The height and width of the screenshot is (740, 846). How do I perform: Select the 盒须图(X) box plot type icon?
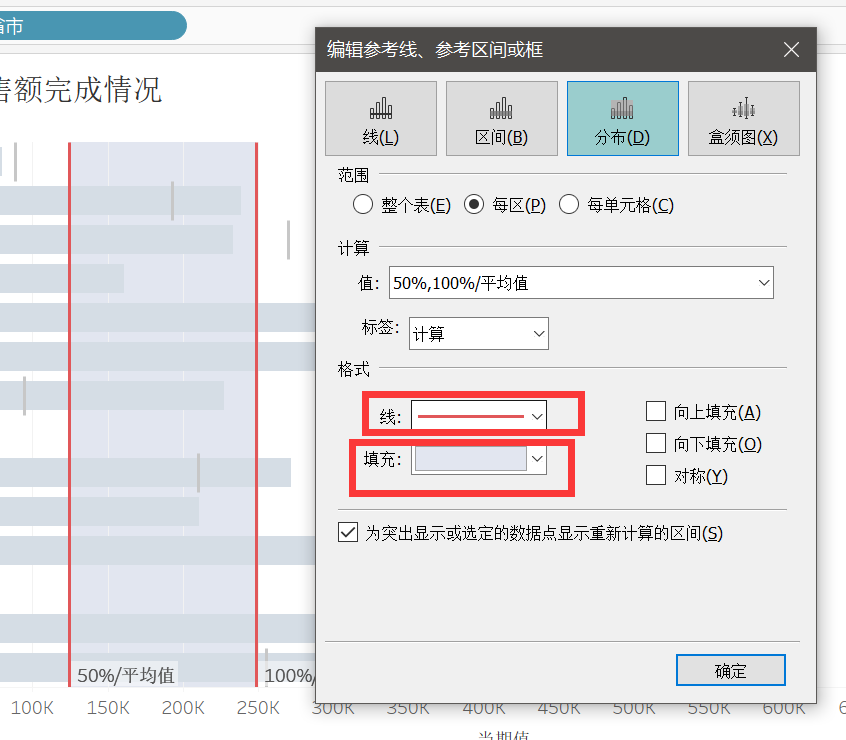point(743,118)
